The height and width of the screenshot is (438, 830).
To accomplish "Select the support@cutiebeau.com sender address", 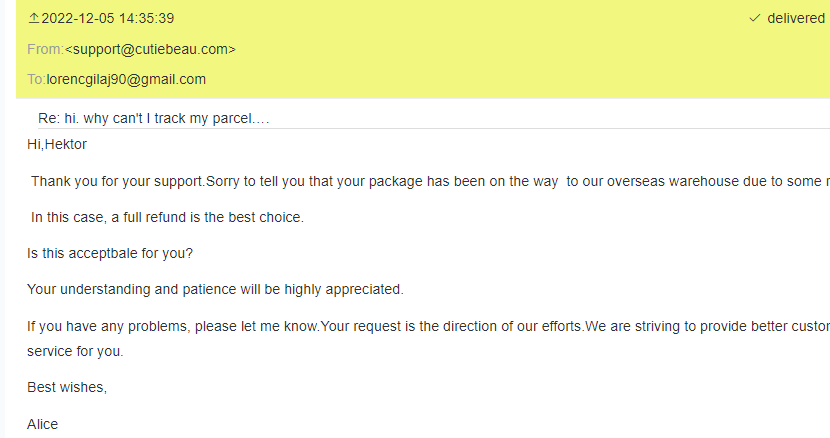I will click(151, 49).
